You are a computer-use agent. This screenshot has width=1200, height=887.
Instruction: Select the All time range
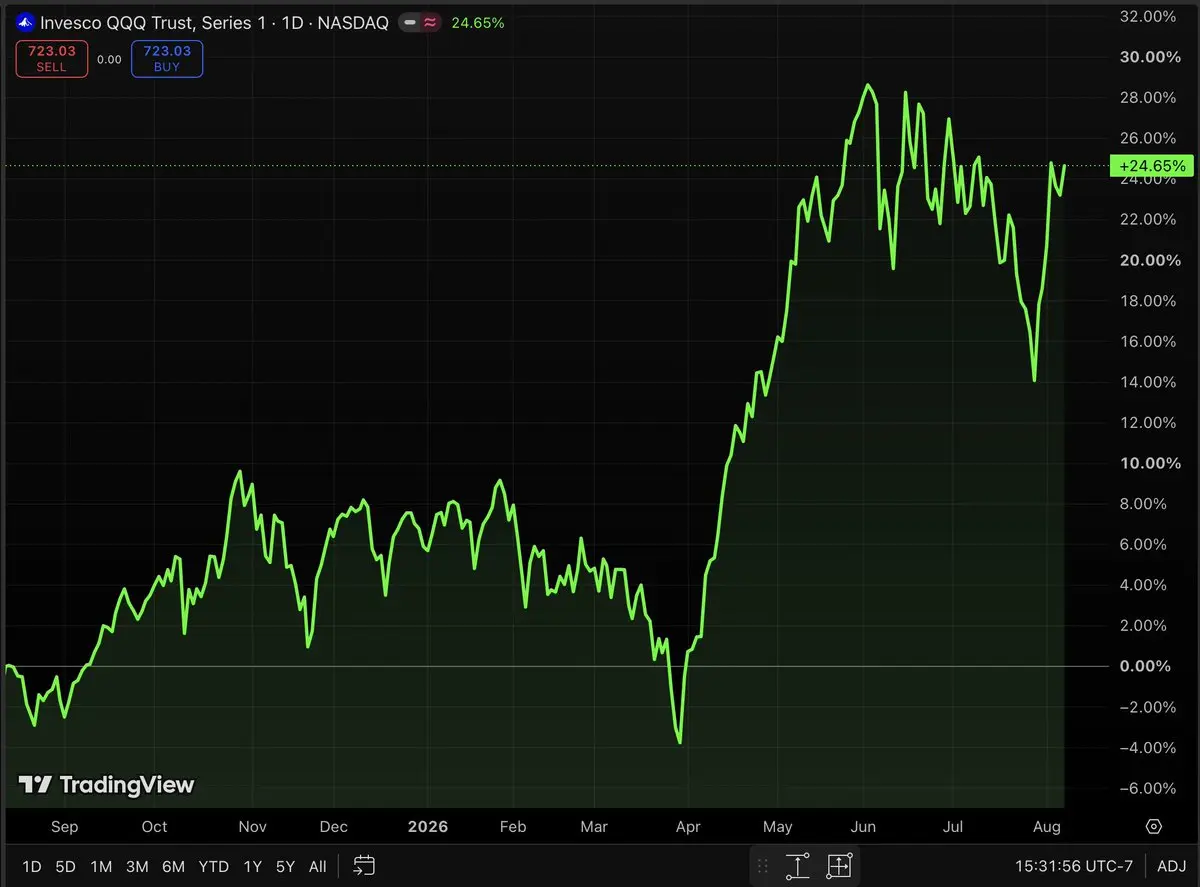(317, 866)
